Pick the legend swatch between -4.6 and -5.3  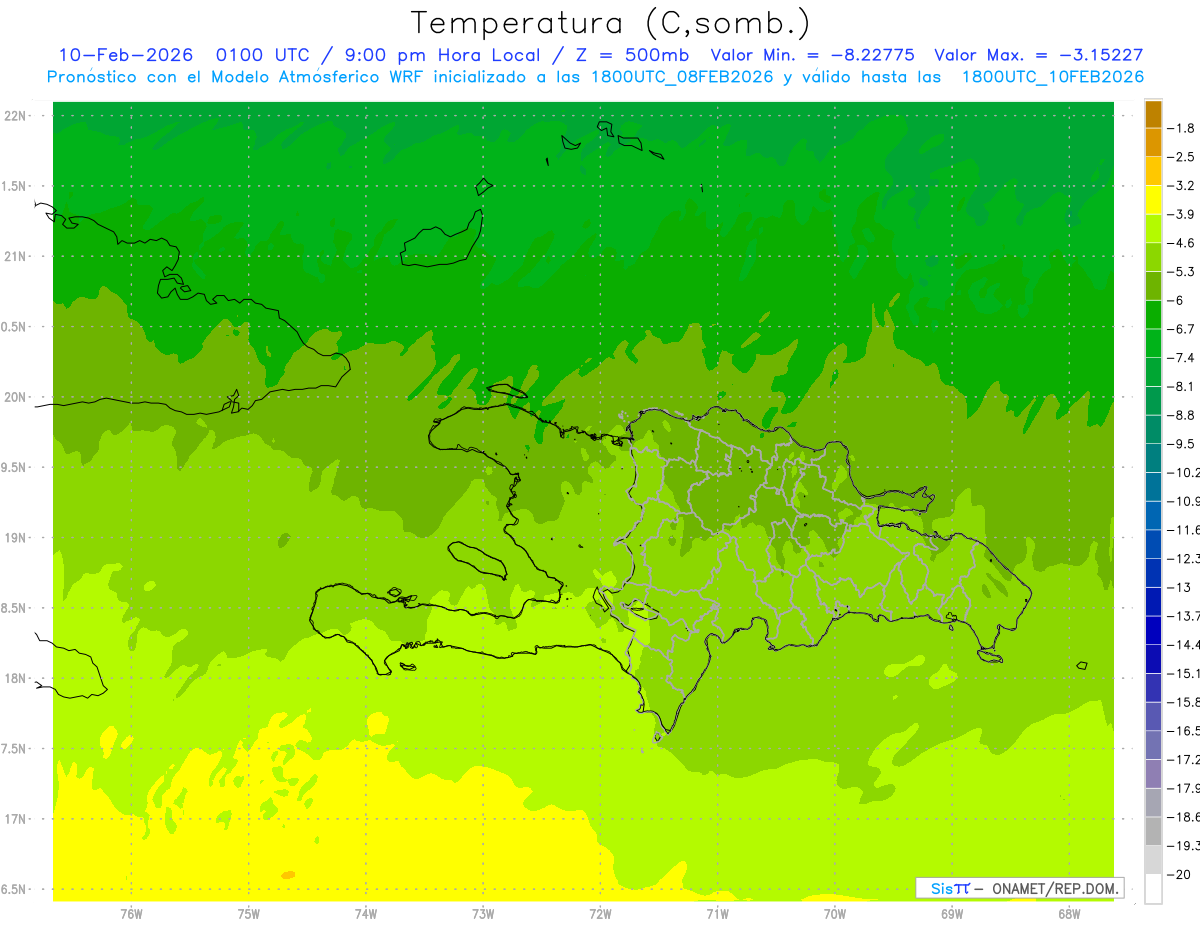click(x=1153, y=257)
